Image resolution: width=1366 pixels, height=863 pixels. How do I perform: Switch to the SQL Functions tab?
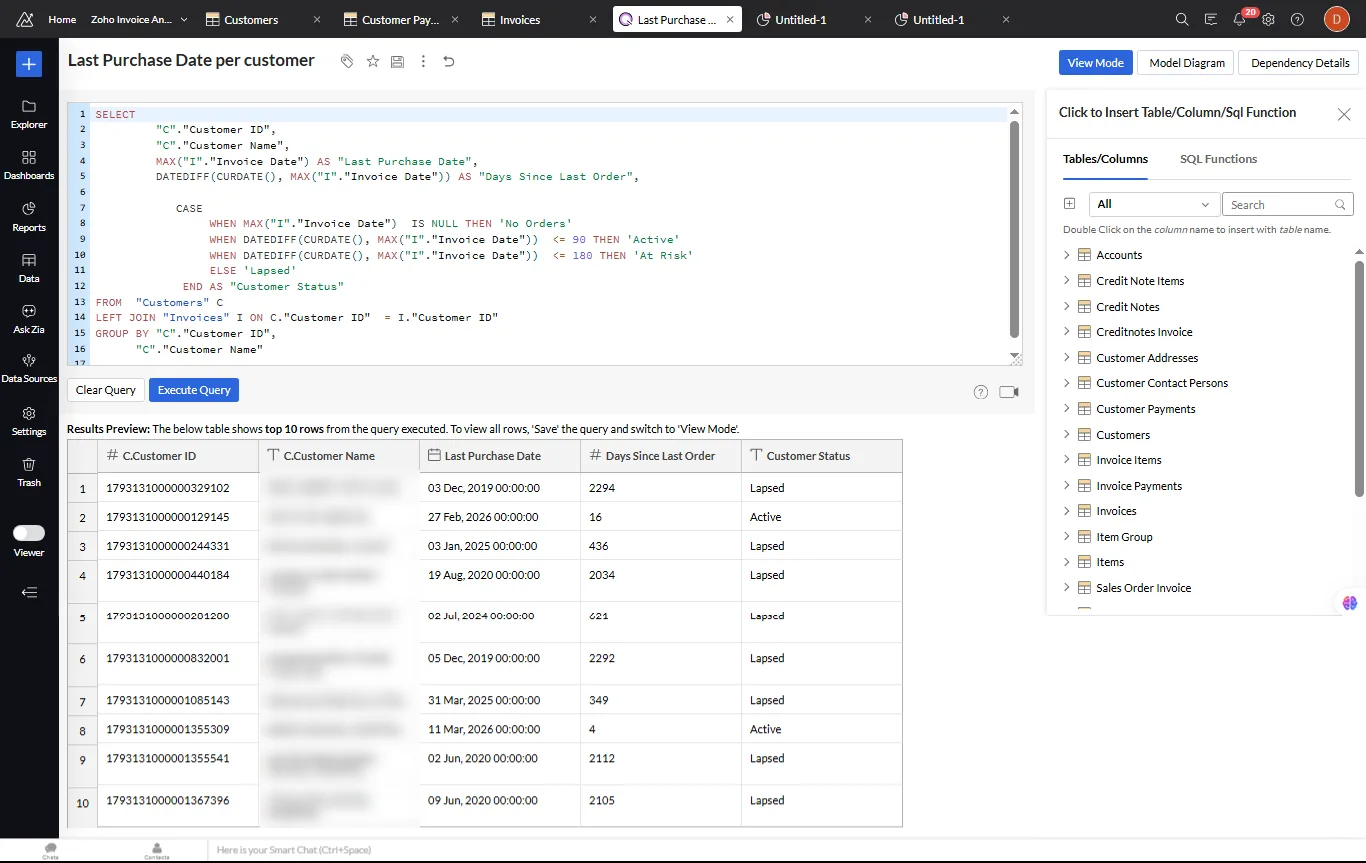(x=1218, y=159)
